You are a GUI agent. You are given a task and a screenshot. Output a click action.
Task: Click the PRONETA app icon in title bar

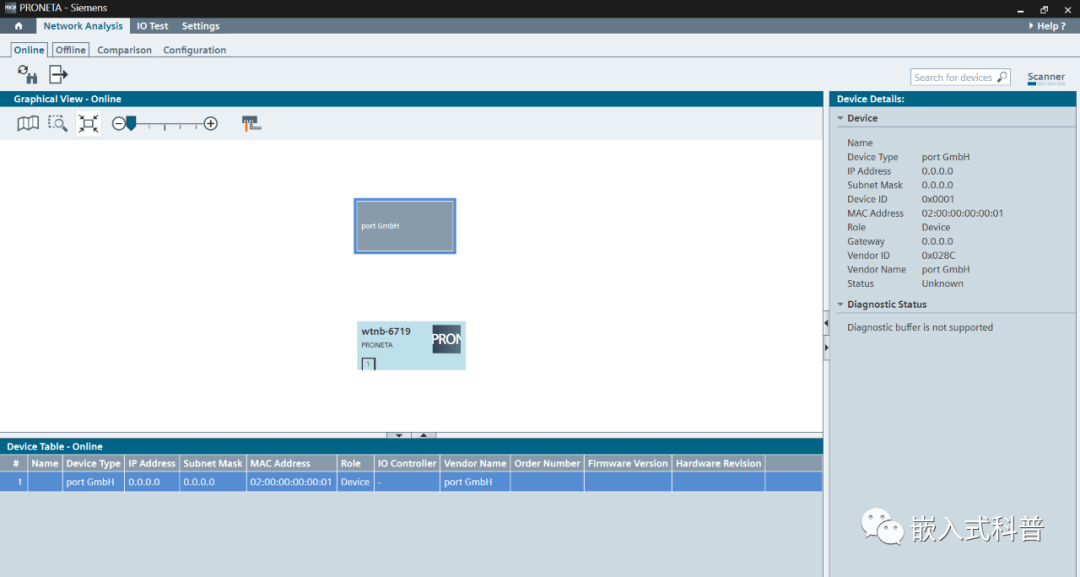click(x=10, y=8)
